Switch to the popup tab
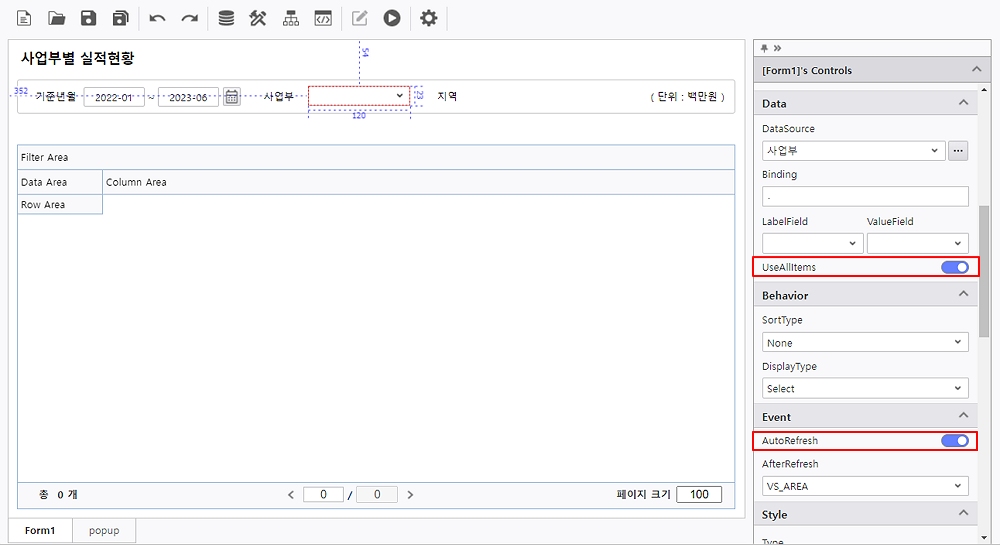The width and height of the screenshot is (1000, 545). tap(103, 530)
